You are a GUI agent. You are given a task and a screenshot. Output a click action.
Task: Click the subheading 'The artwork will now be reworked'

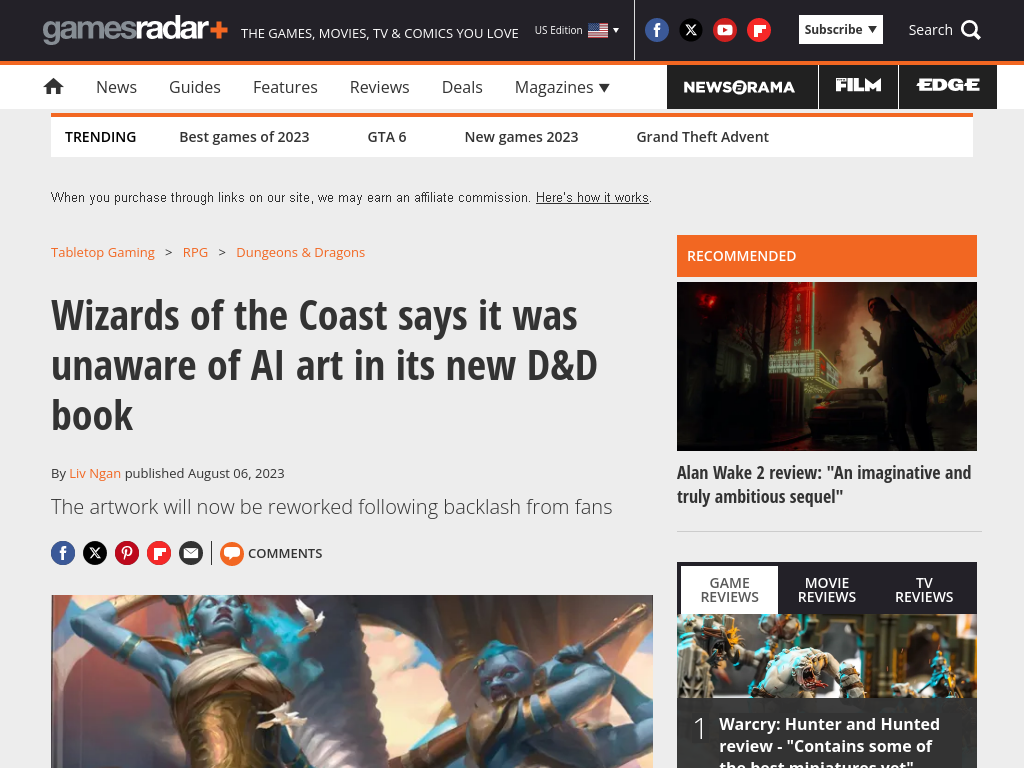[332, 507]
